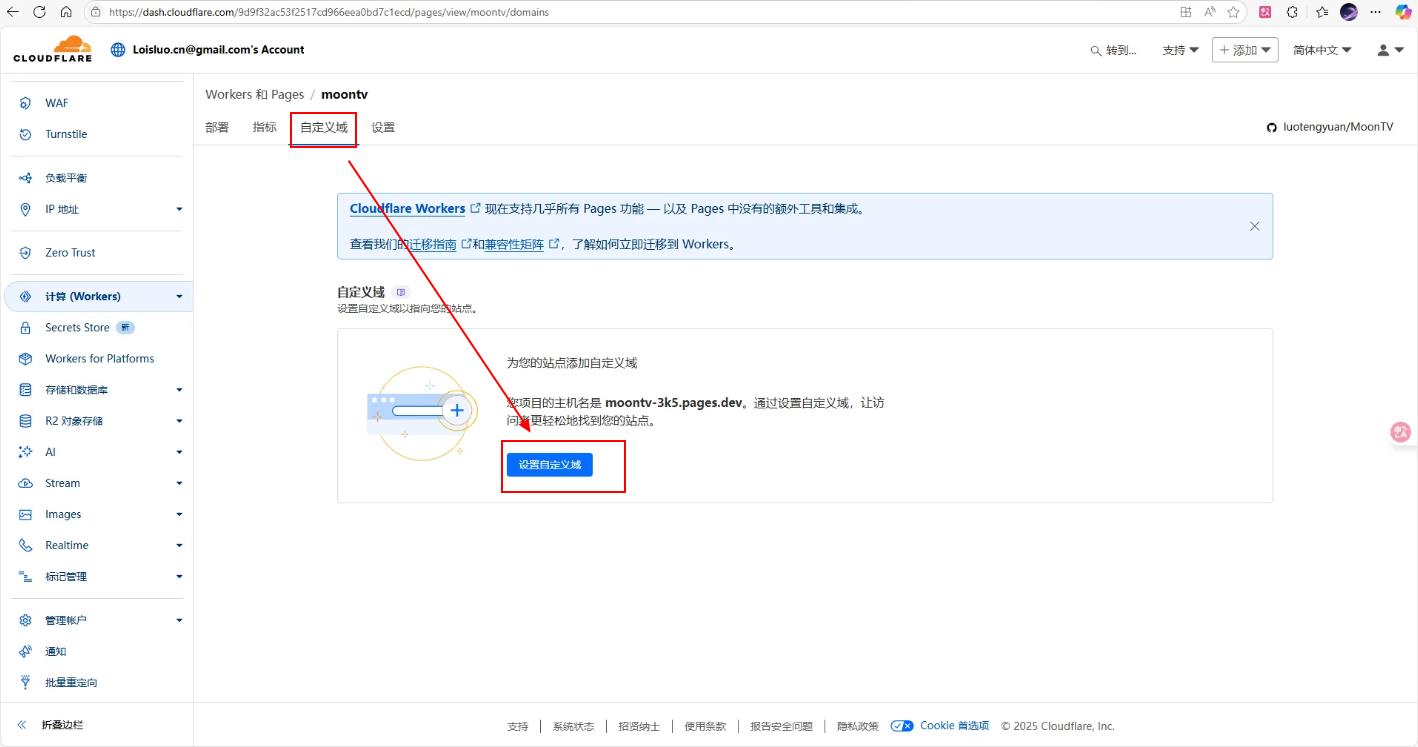This screenshot has height=747, width=1418.
Task: Click the Images picture icon
Action: click(25, 514)
